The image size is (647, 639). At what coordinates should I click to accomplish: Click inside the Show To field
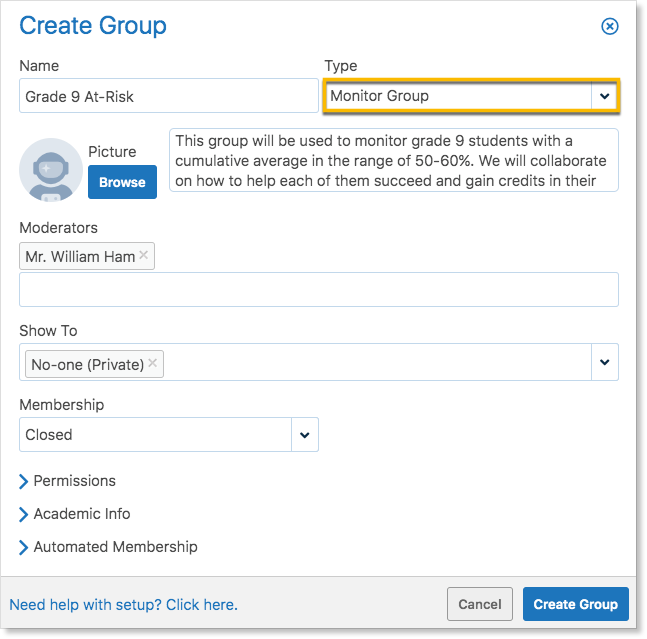pos(377,362)
